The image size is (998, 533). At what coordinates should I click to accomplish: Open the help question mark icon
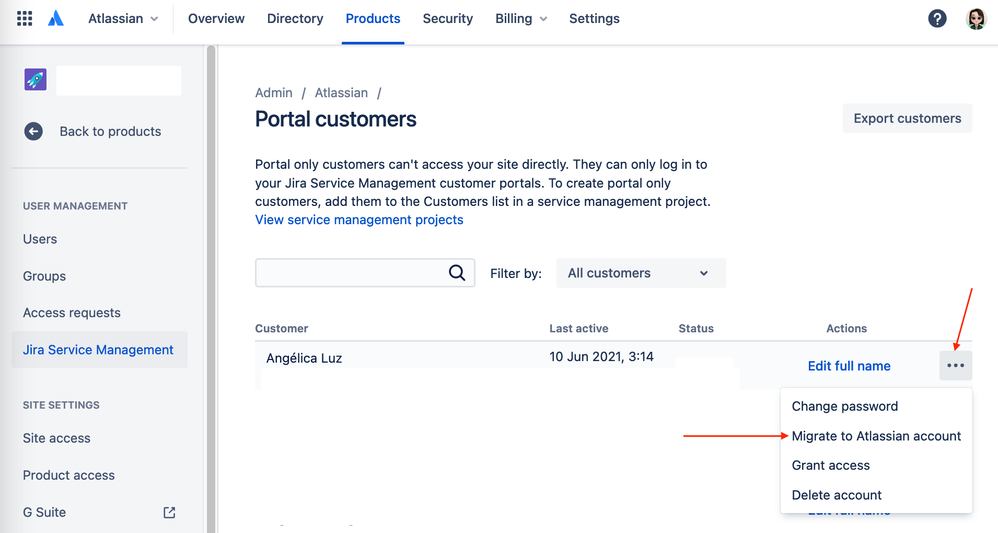coord(937,18)
